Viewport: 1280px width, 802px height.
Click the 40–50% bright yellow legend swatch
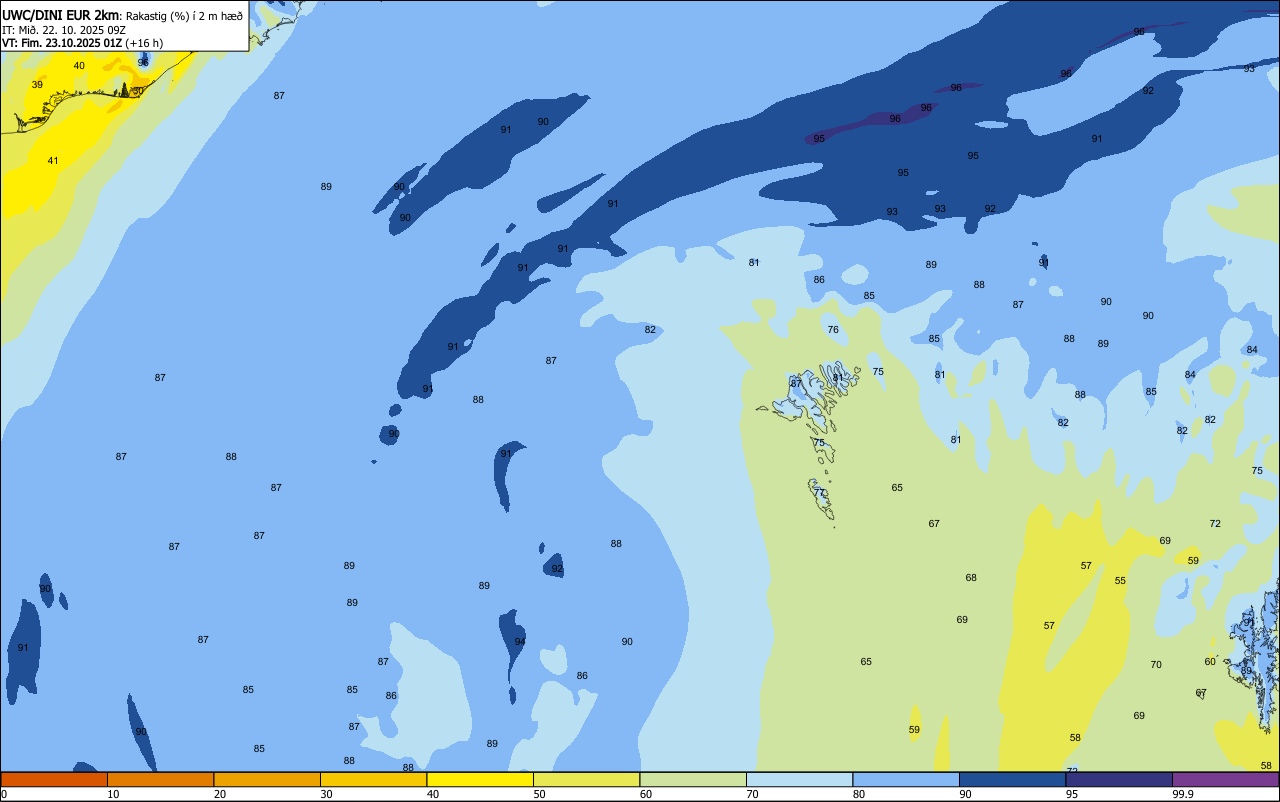point(480,779)
